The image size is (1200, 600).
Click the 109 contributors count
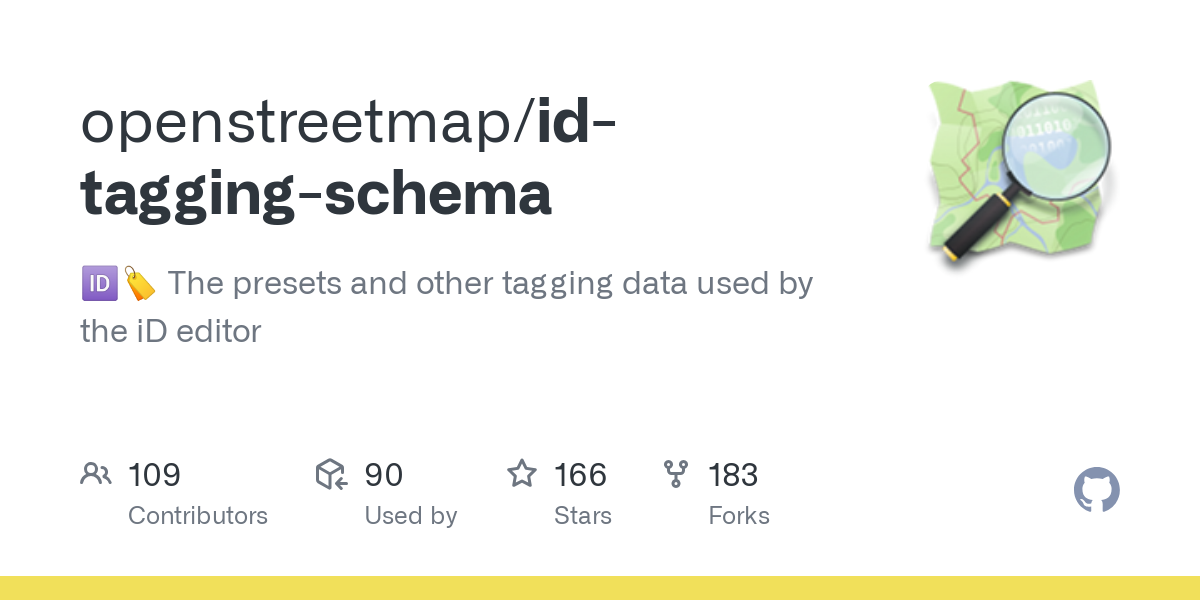tap(154, 474)
